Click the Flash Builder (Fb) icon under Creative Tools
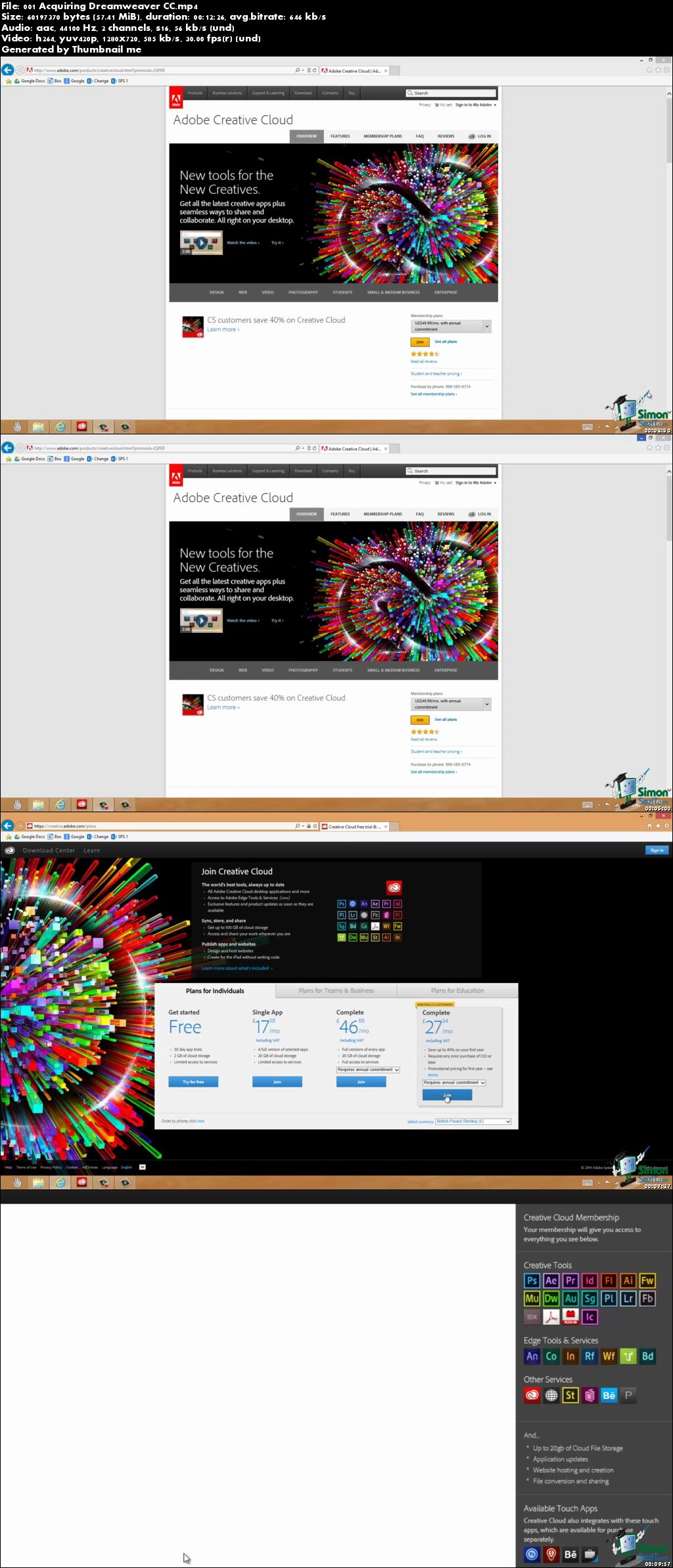Viewport: 673px width, 1568px height. (647, 1299)
